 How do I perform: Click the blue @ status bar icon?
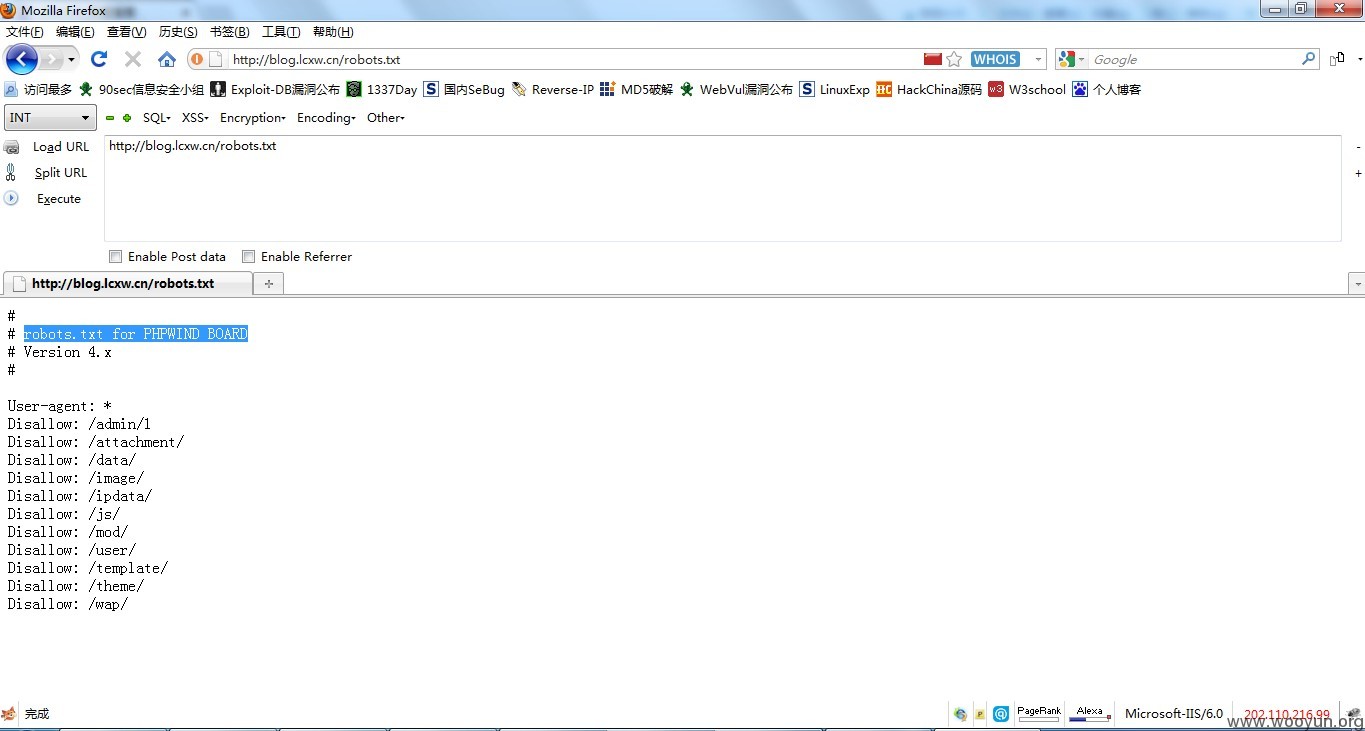click(x=1001, y=714)
